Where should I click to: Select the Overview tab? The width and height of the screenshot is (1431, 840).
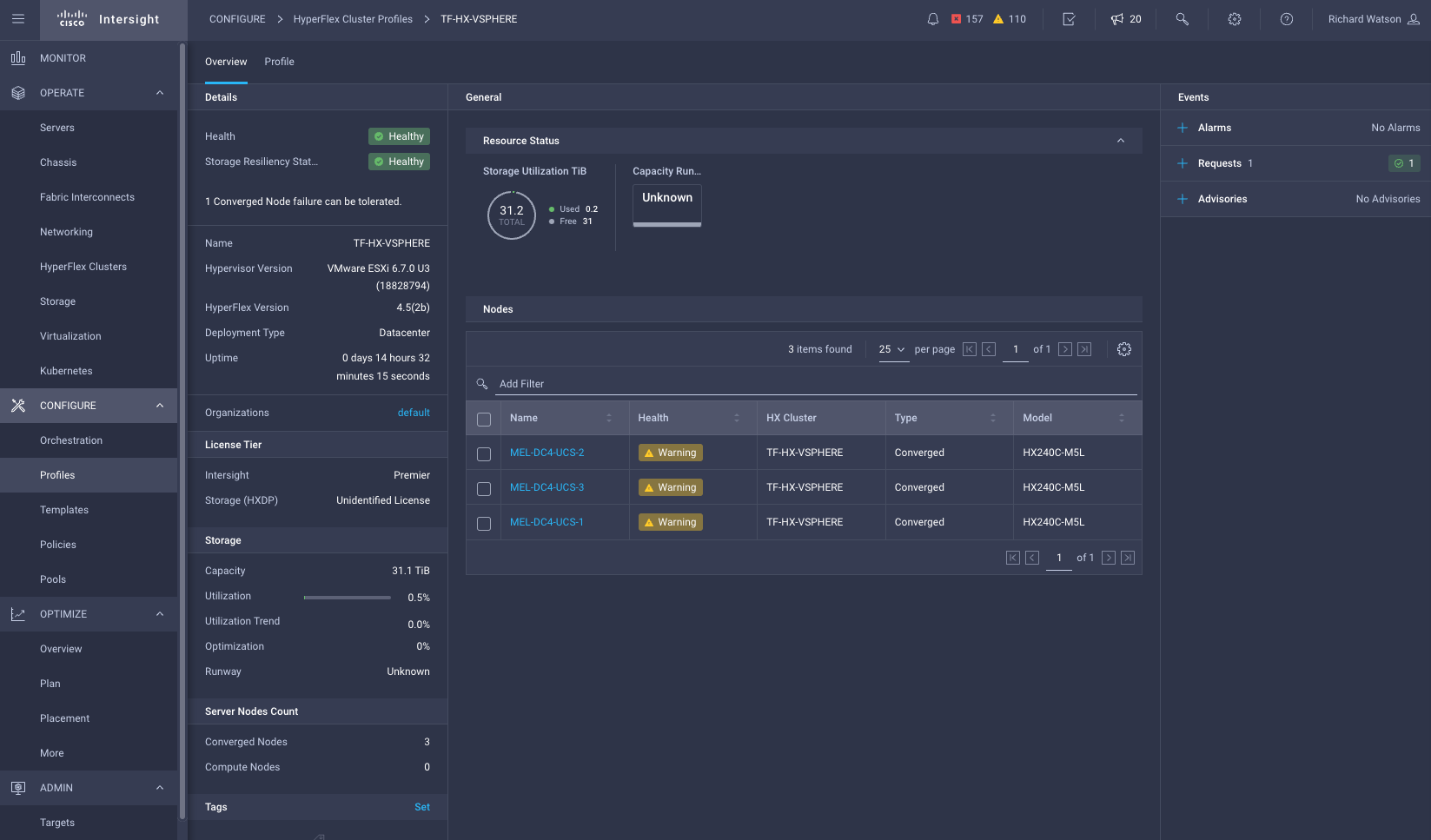(x=226, y=62)
